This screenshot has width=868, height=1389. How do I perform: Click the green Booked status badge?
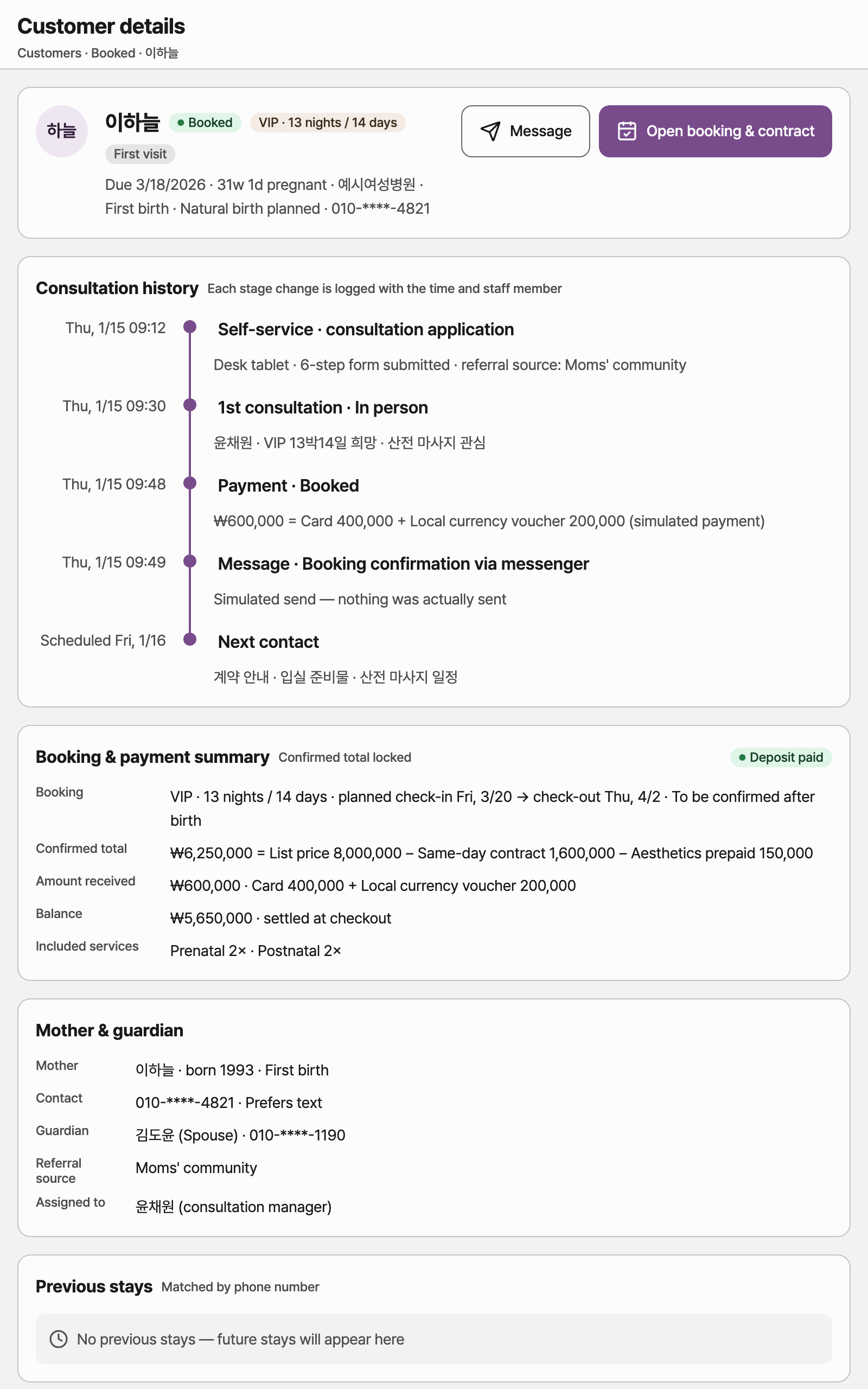(x=205, y=122)
